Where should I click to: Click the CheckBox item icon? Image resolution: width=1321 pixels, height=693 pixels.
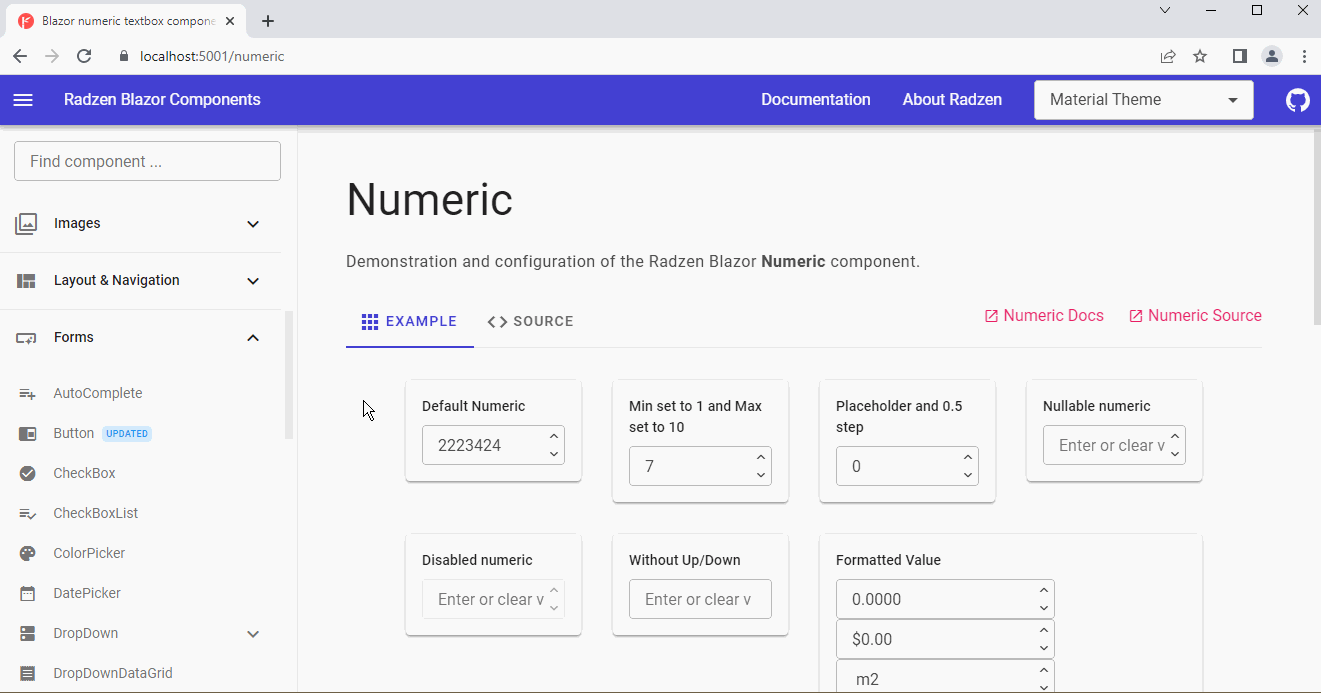28,474
